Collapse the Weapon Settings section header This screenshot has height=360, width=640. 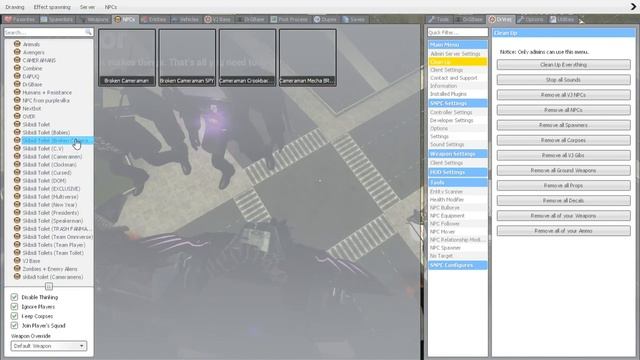tap(458, 154)
